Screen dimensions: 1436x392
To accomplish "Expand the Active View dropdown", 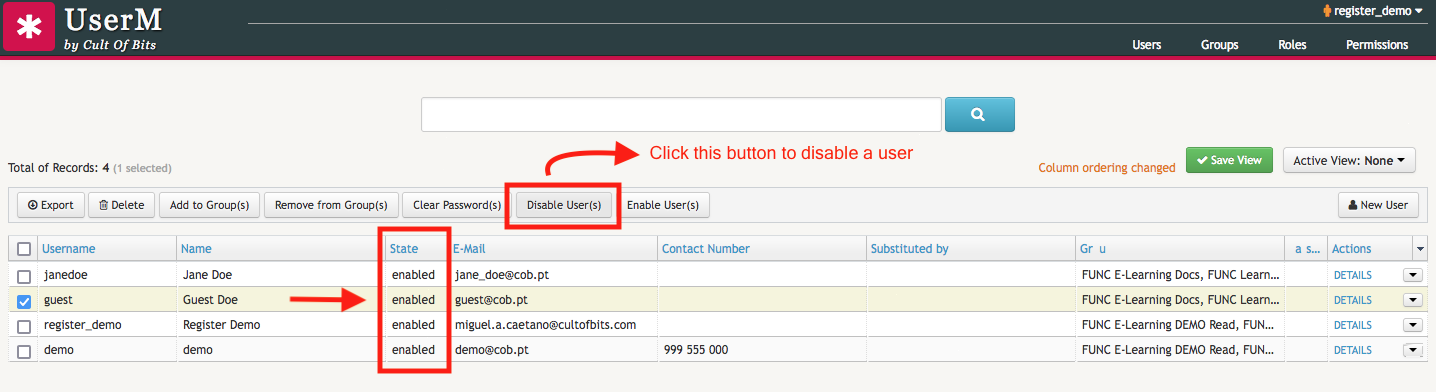I will tap(1349, 160).
